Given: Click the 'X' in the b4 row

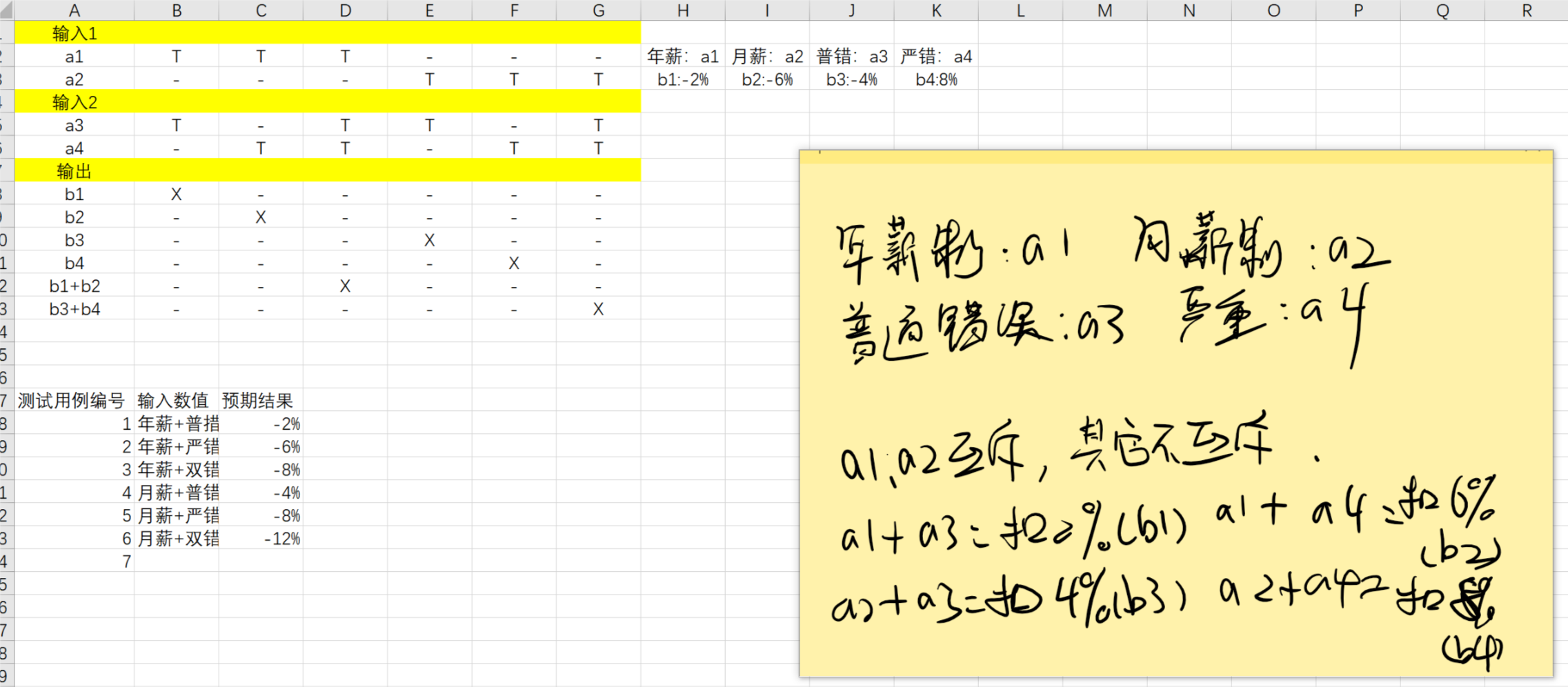Looking at the screenshot, I should (514, 263).
